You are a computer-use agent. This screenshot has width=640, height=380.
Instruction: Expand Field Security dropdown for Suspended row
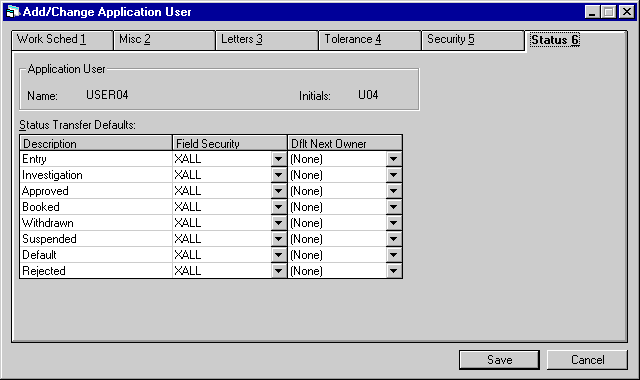click(279, 239)
